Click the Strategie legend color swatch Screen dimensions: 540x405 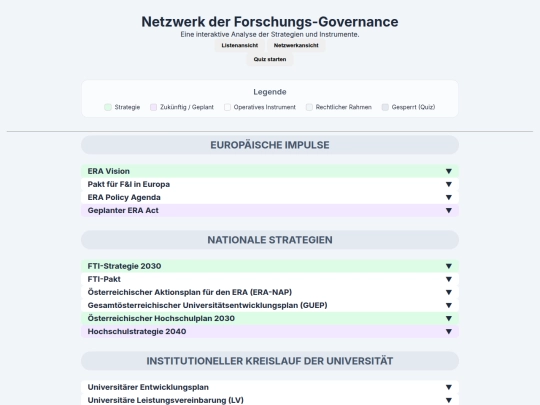pyautogui.click(x=108, y=107)
